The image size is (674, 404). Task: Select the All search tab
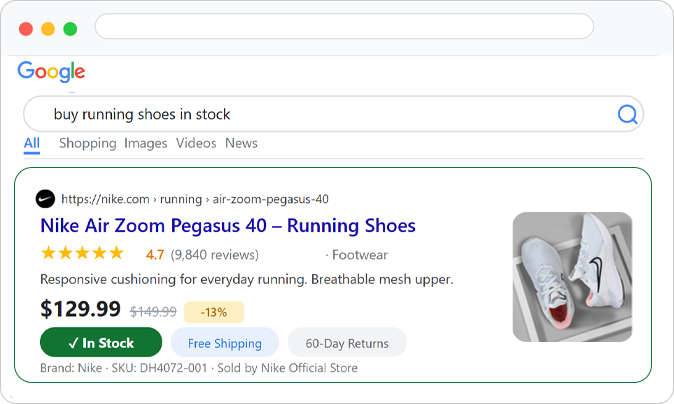pos(32,143)
